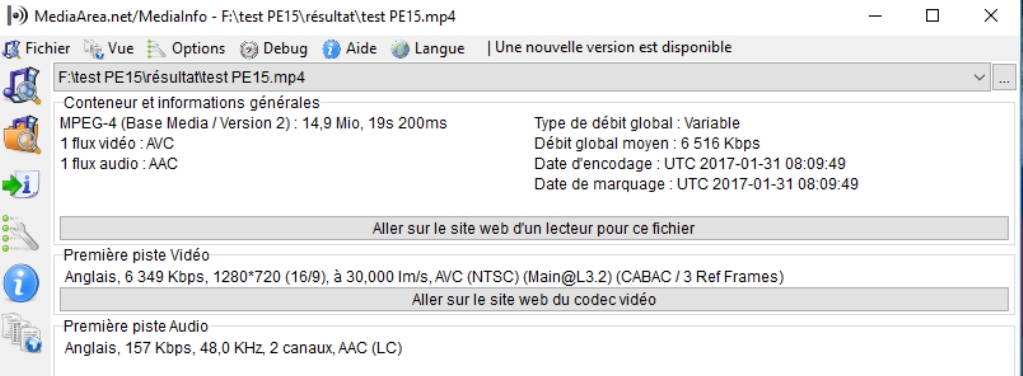The width and height of the screenshot is (1023, 376).
Task: Open the Options menu
Action: point(187,48)
